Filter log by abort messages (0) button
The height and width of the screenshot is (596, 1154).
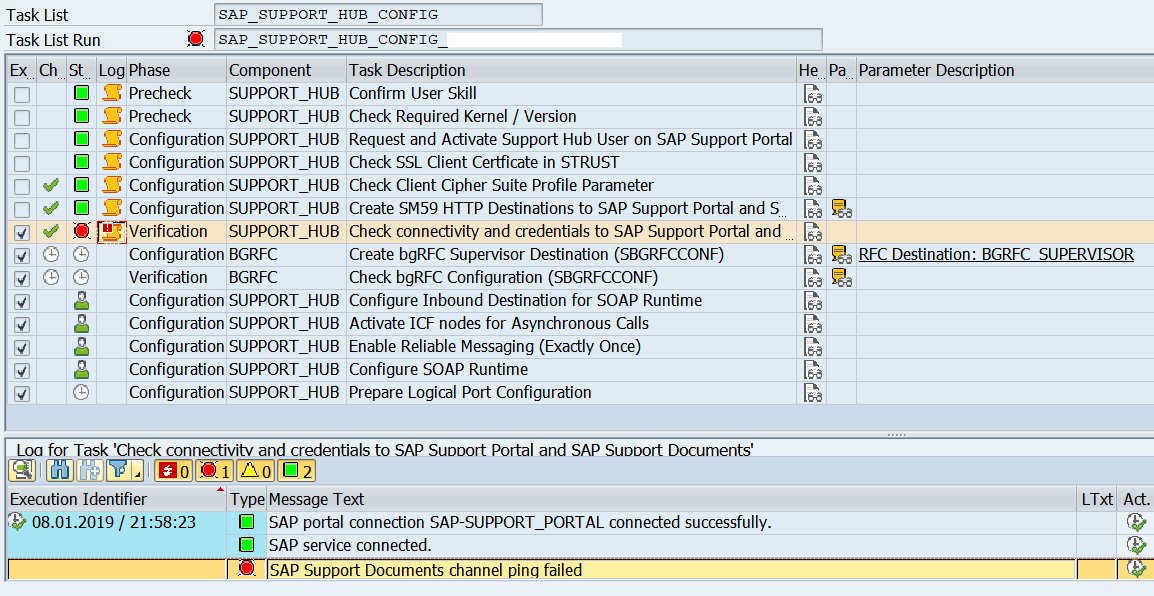pos(174,471)
